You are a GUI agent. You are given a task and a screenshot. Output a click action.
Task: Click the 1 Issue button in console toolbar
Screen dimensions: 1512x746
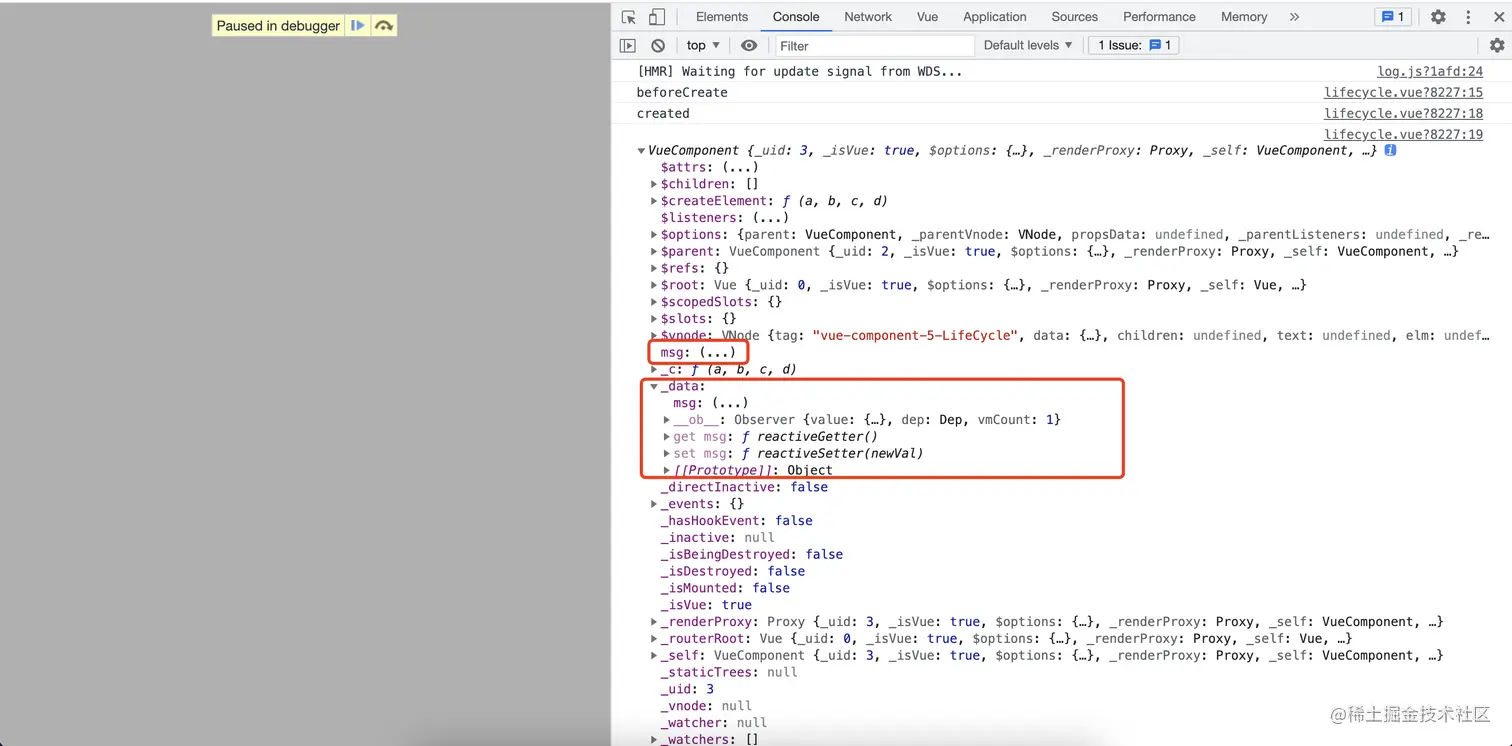(x=1134, y=45)
